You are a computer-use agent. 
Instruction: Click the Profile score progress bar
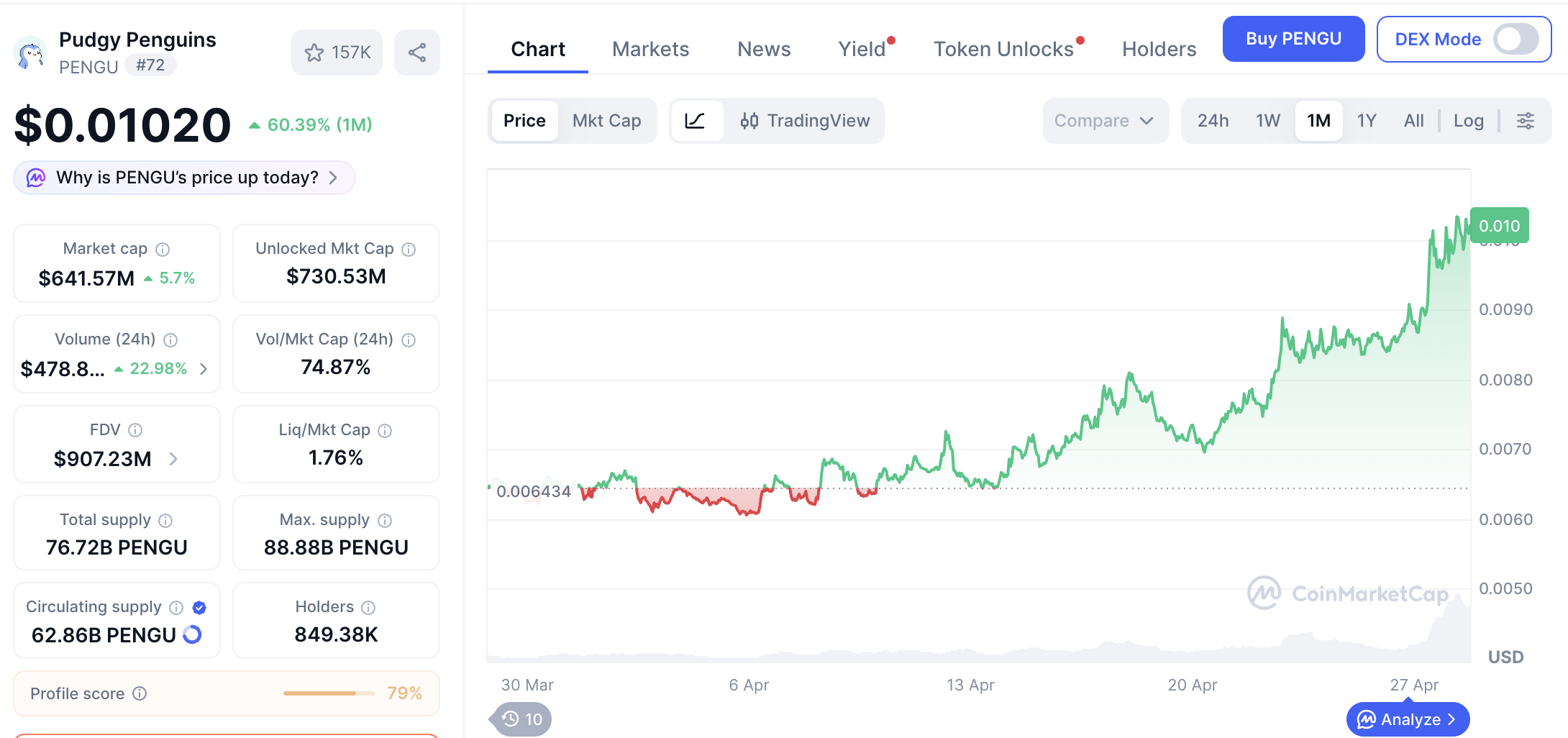click(x=329, y=693)
